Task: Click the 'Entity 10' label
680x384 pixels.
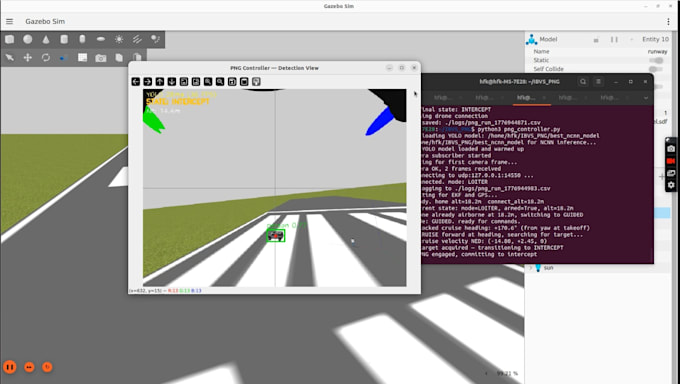Action: tap(655, 39)
